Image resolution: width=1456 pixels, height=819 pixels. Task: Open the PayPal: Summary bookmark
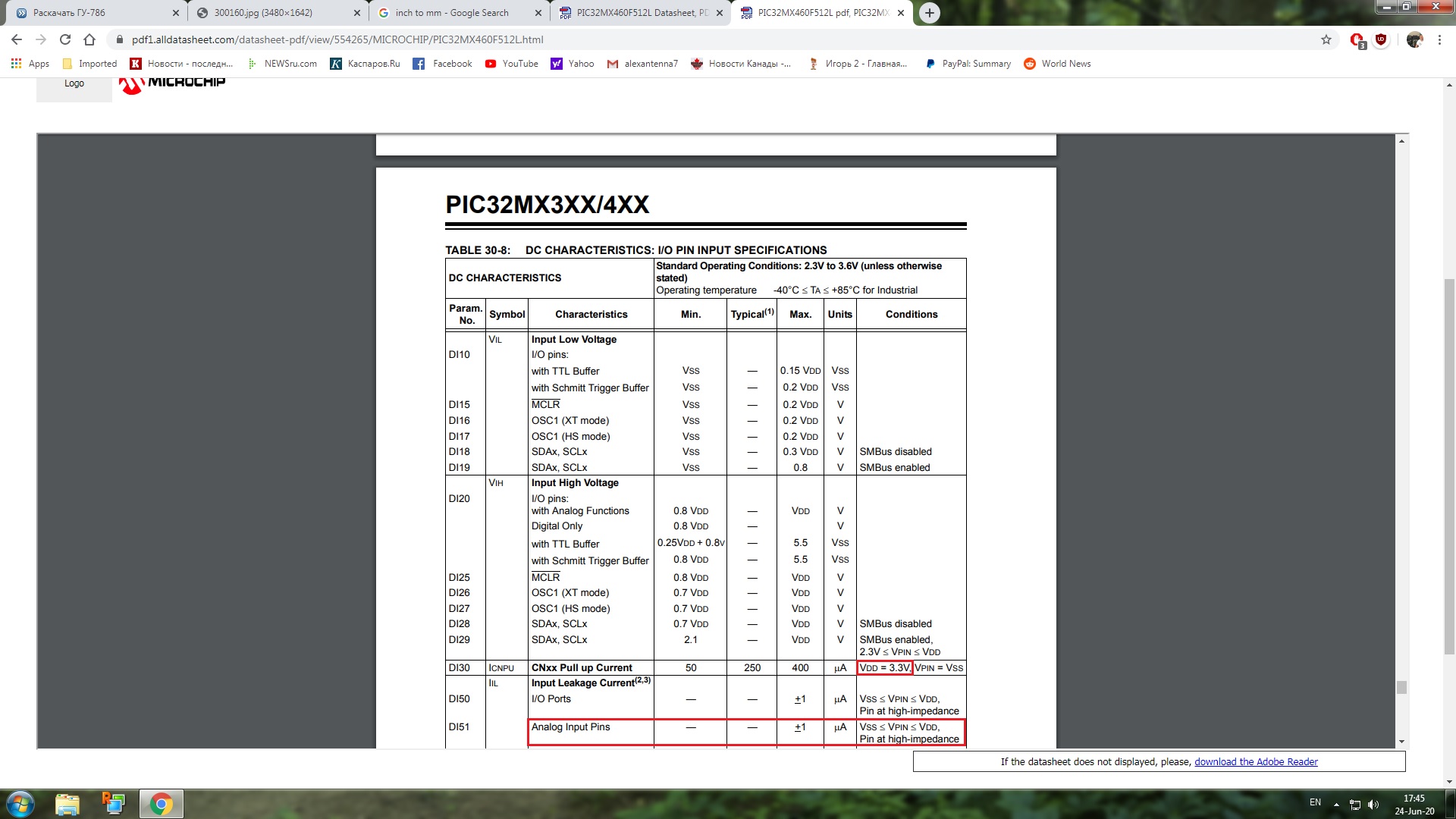coord(968,64)
